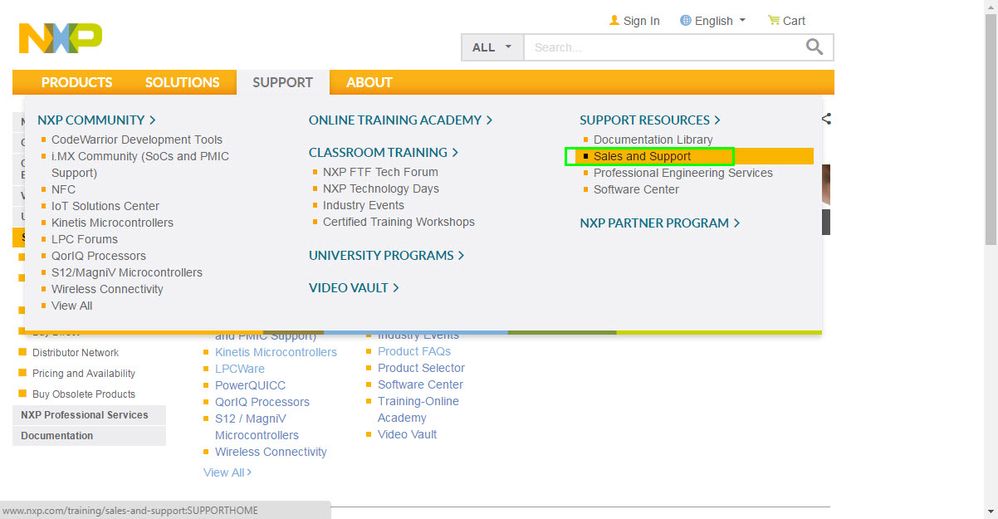Click the page vertical scrollbar
Viewport: 998px width, 519px height.
pyautogui.click(x=991, y=127)
